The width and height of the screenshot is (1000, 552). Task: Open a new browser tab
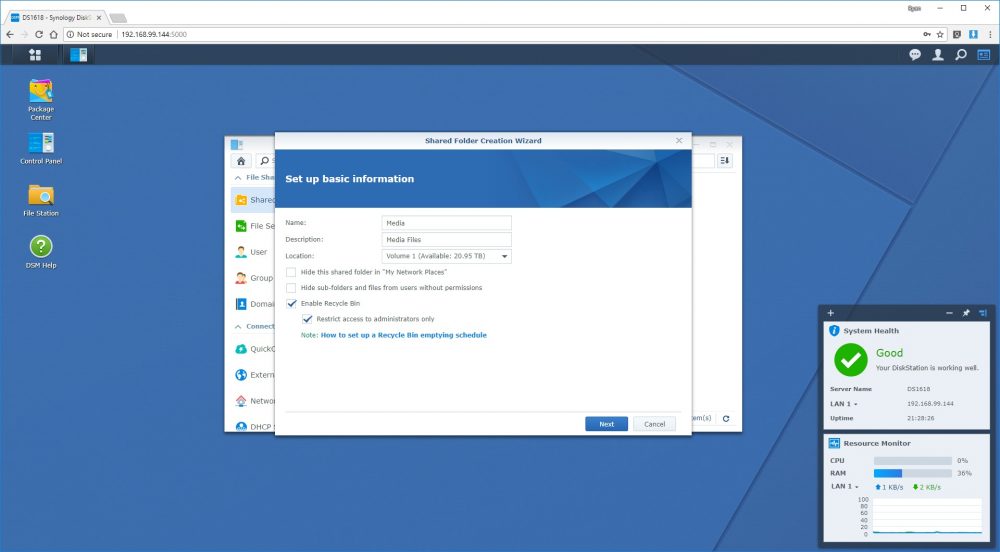[118, 18]
